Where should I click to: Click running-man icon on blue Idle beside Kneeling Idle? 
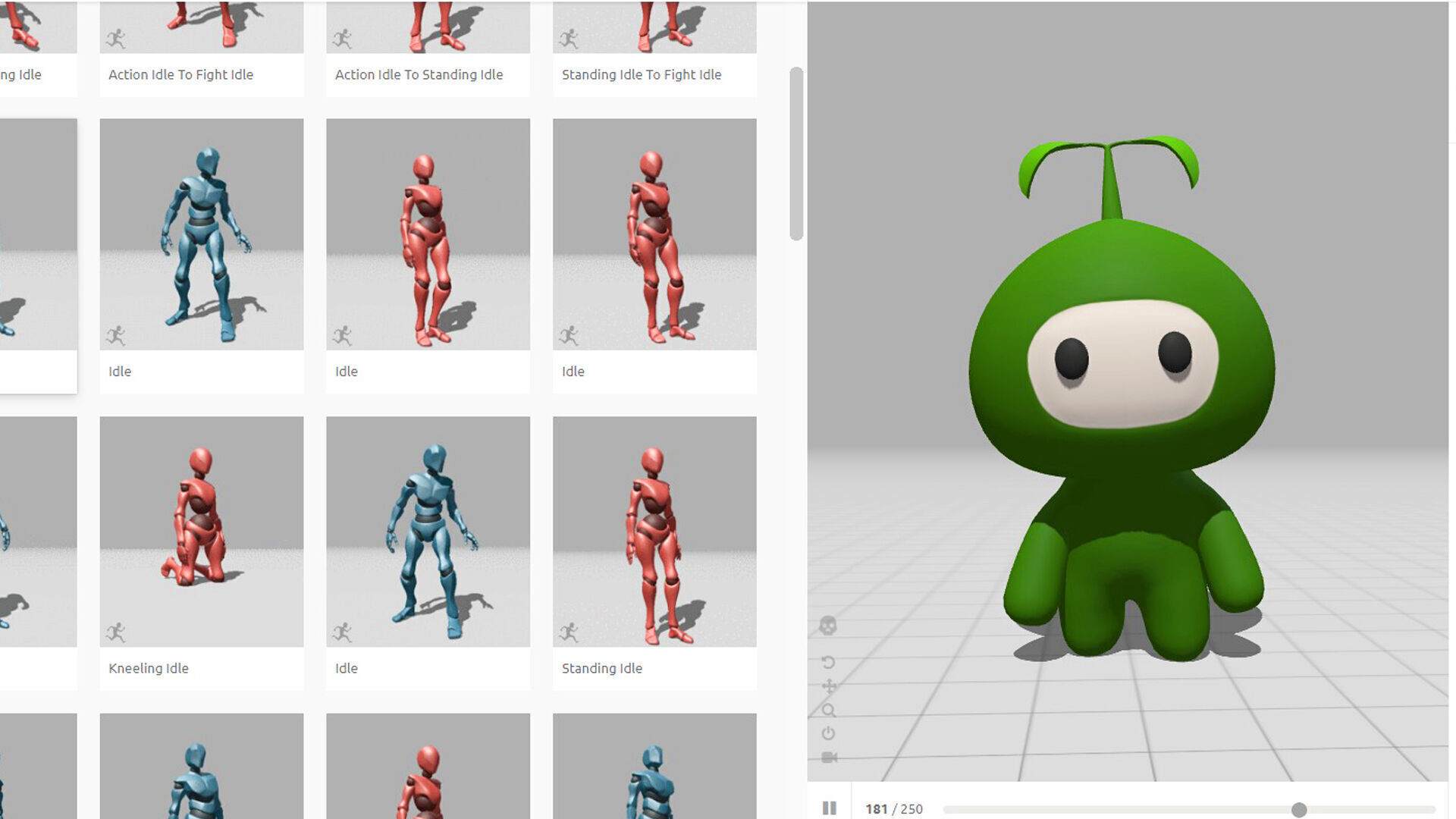point(342,632)
